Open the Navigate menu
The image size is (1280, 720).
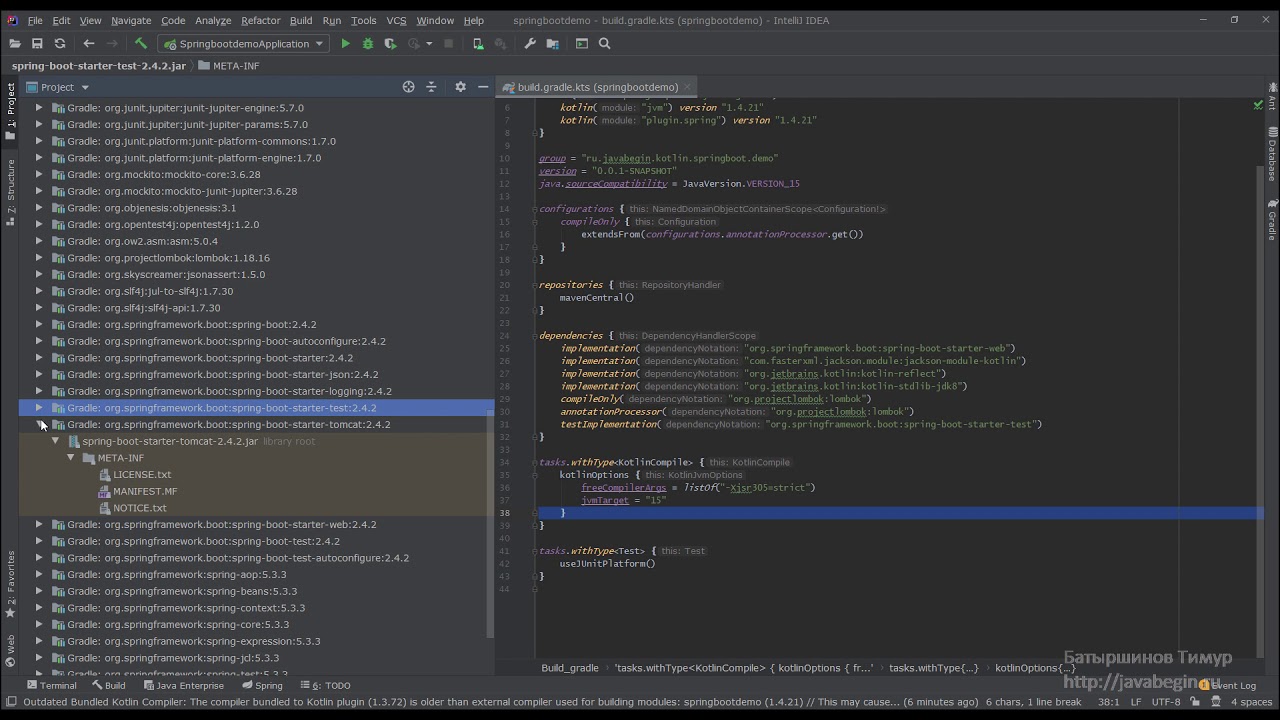pos(131,20)
